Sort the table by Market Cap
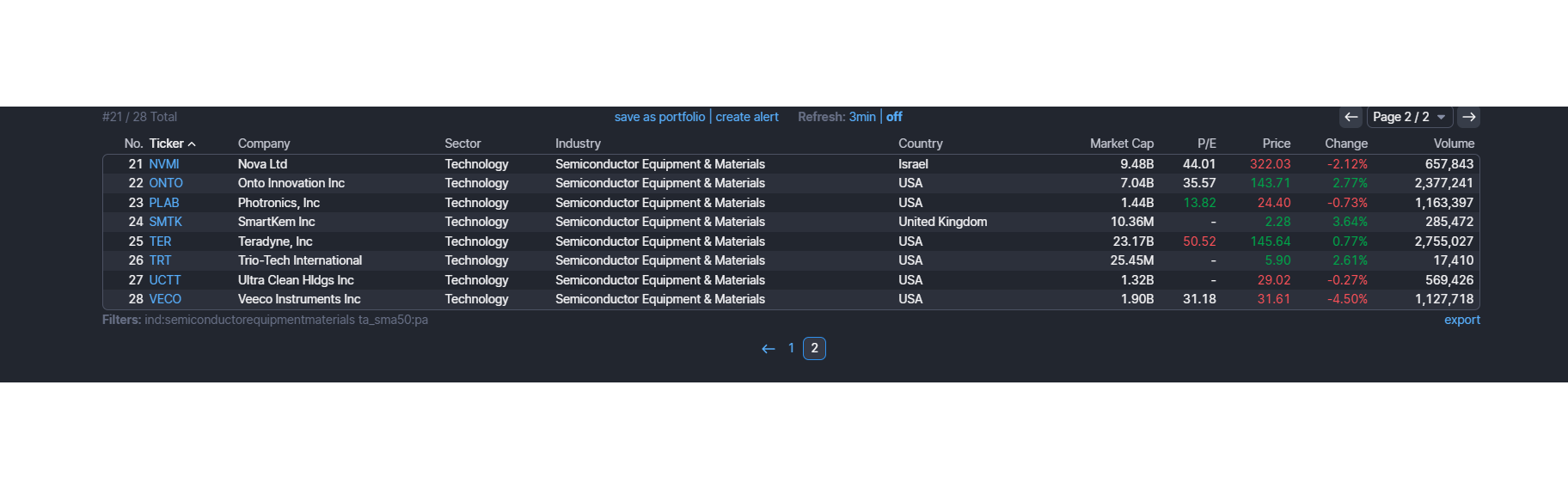The image size is (1568, 489). [x=1121, y=144]
